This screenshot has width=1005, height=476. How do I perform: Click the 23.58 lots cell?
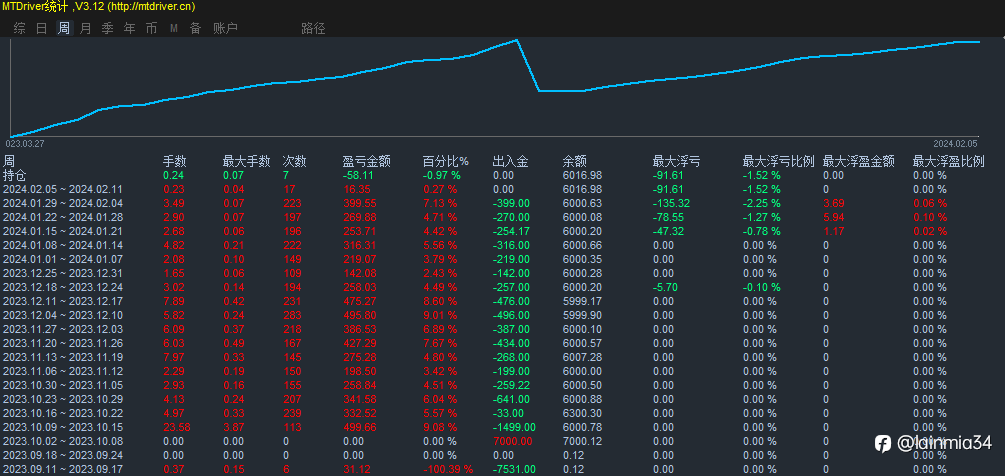[176, 427]
